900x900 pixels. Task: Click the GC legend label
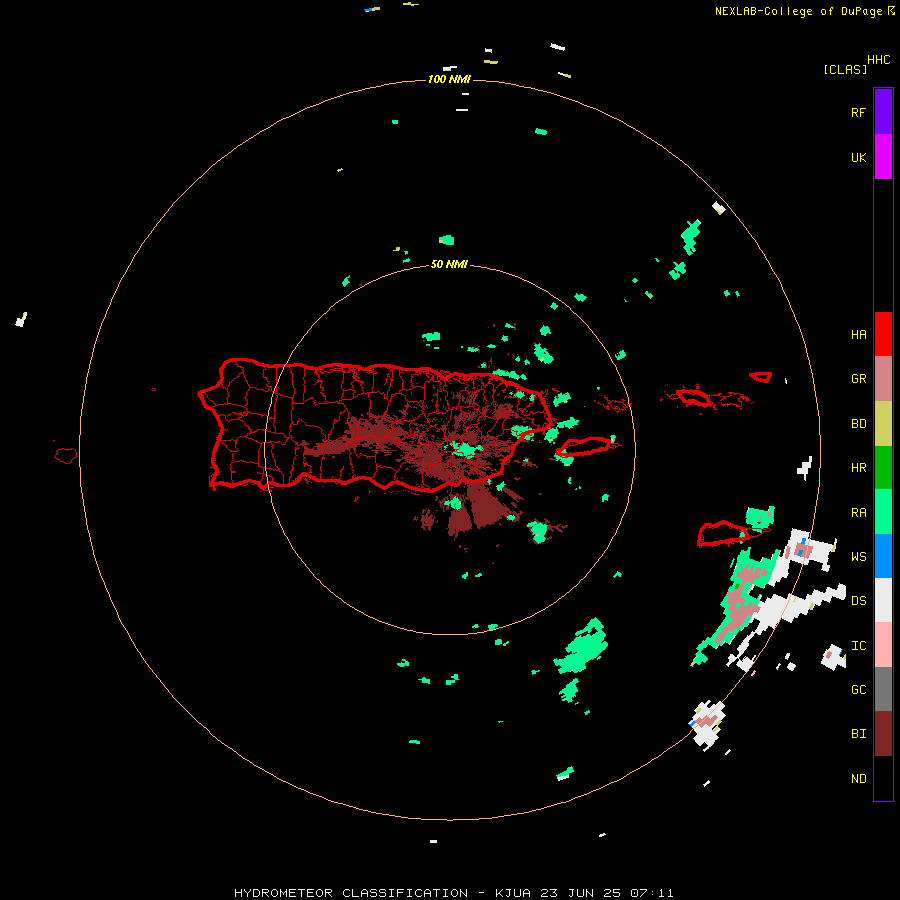[x=858, y=690]
